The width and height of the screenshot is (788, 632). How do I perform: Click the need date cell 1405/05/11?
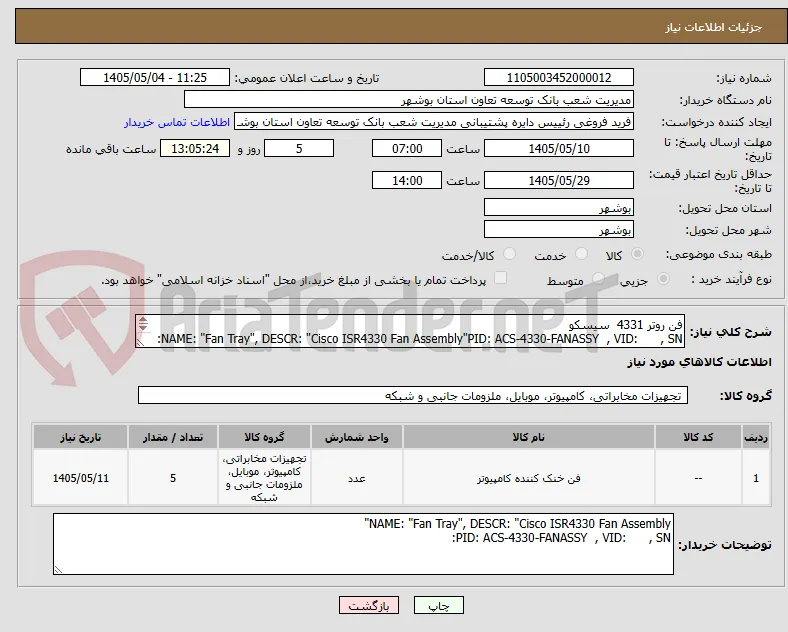pos(80,478)
